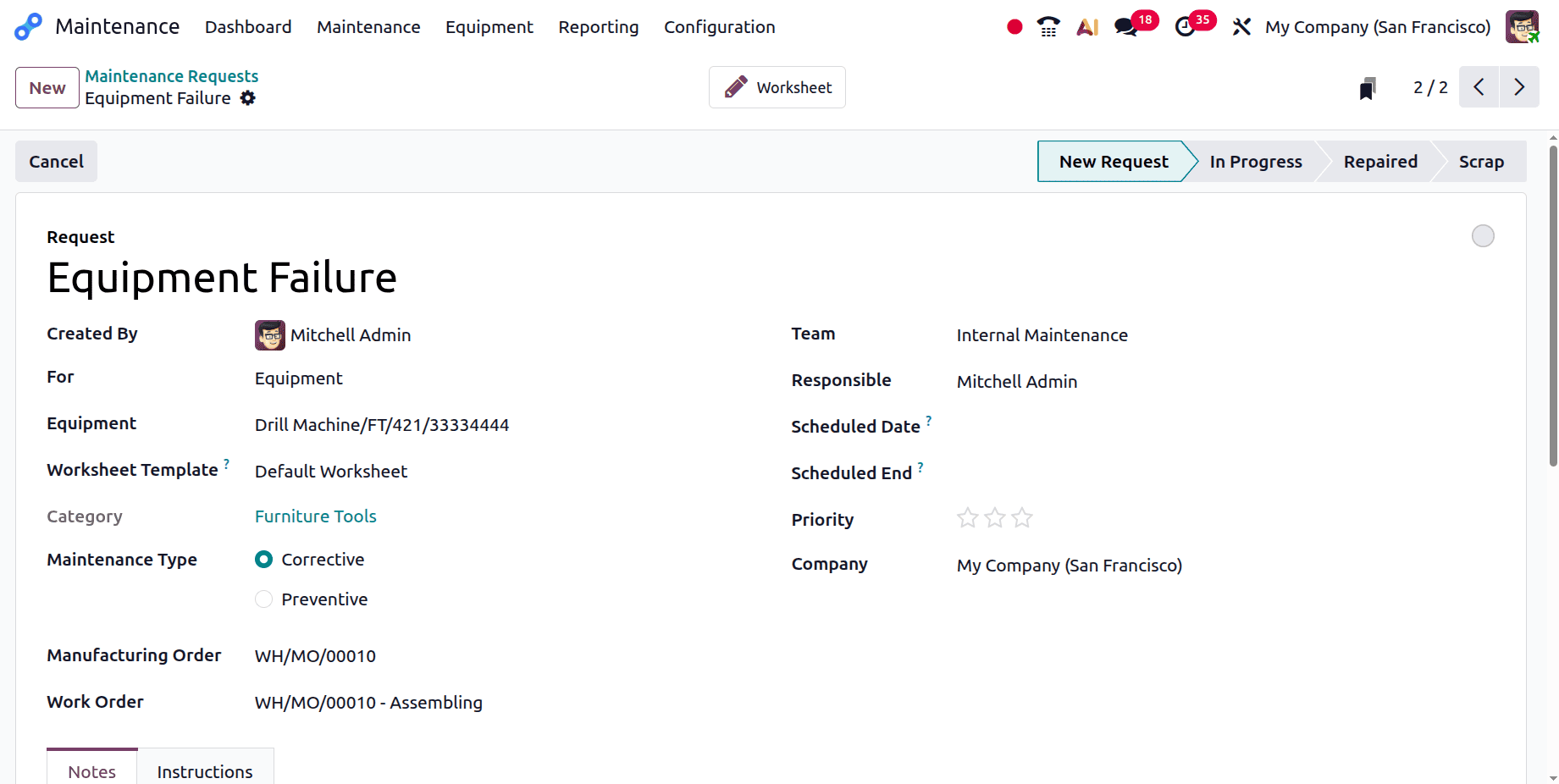Click the gear icon beside Equipment Failure

click(x=247, y=98)
